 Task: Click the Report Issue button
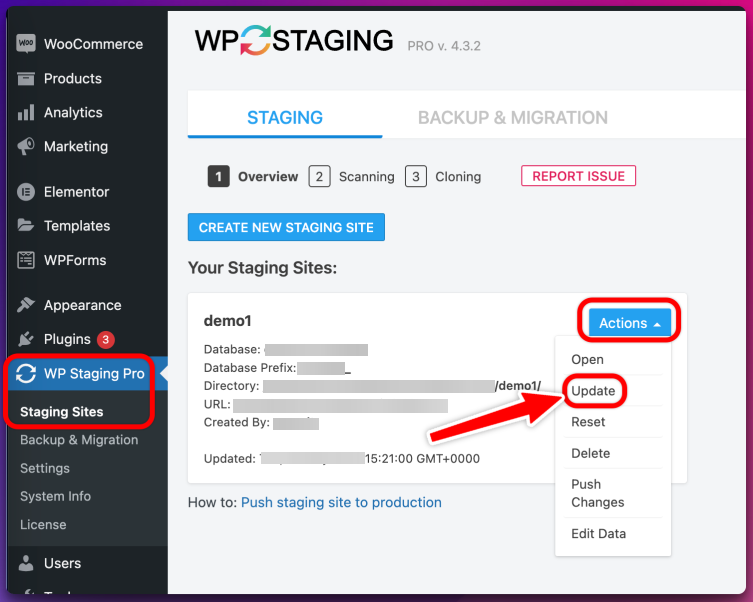pyautogui.click(x=578, y=176)
